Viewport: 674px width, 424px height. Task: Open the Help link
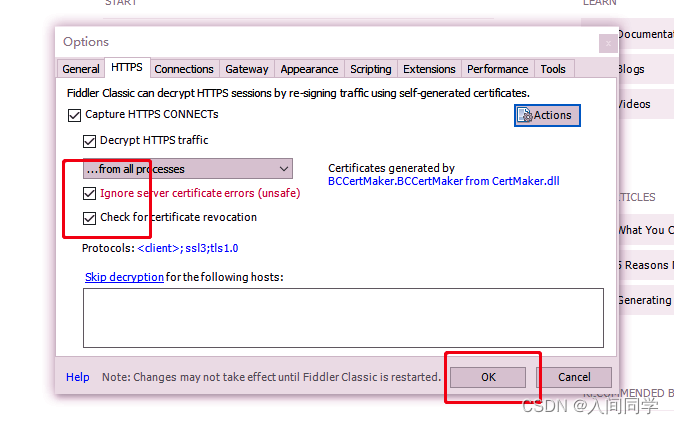click(78, 377)
